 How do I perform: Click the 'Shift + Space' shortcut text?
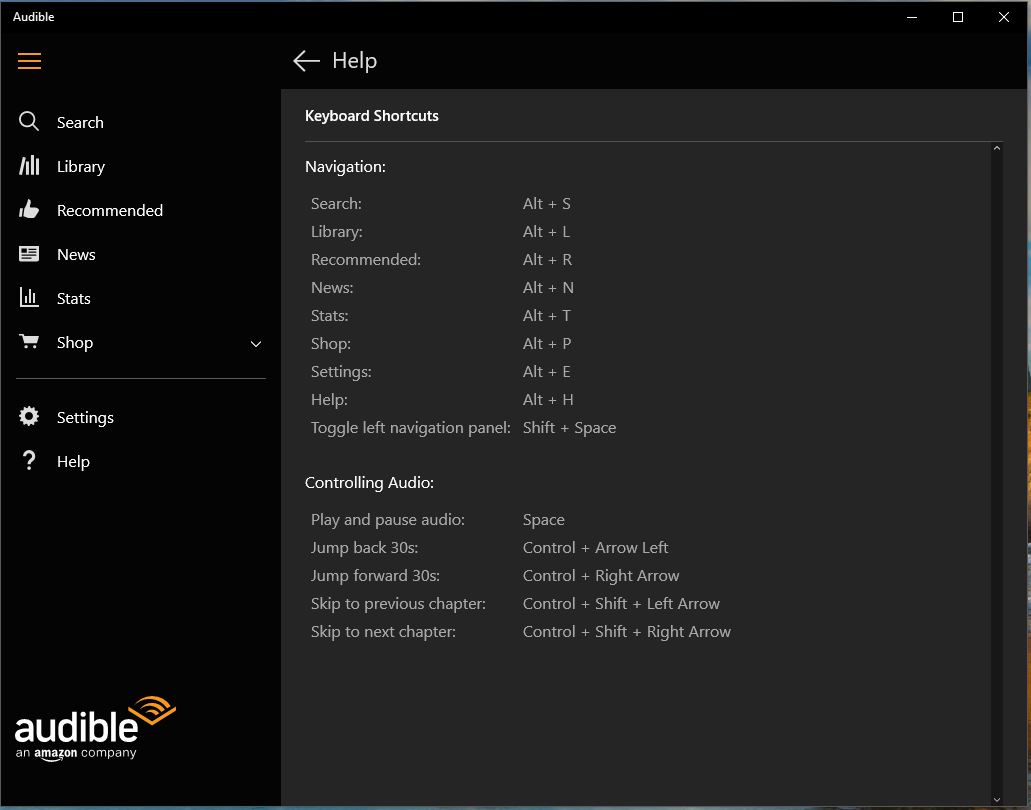point(569,428)
